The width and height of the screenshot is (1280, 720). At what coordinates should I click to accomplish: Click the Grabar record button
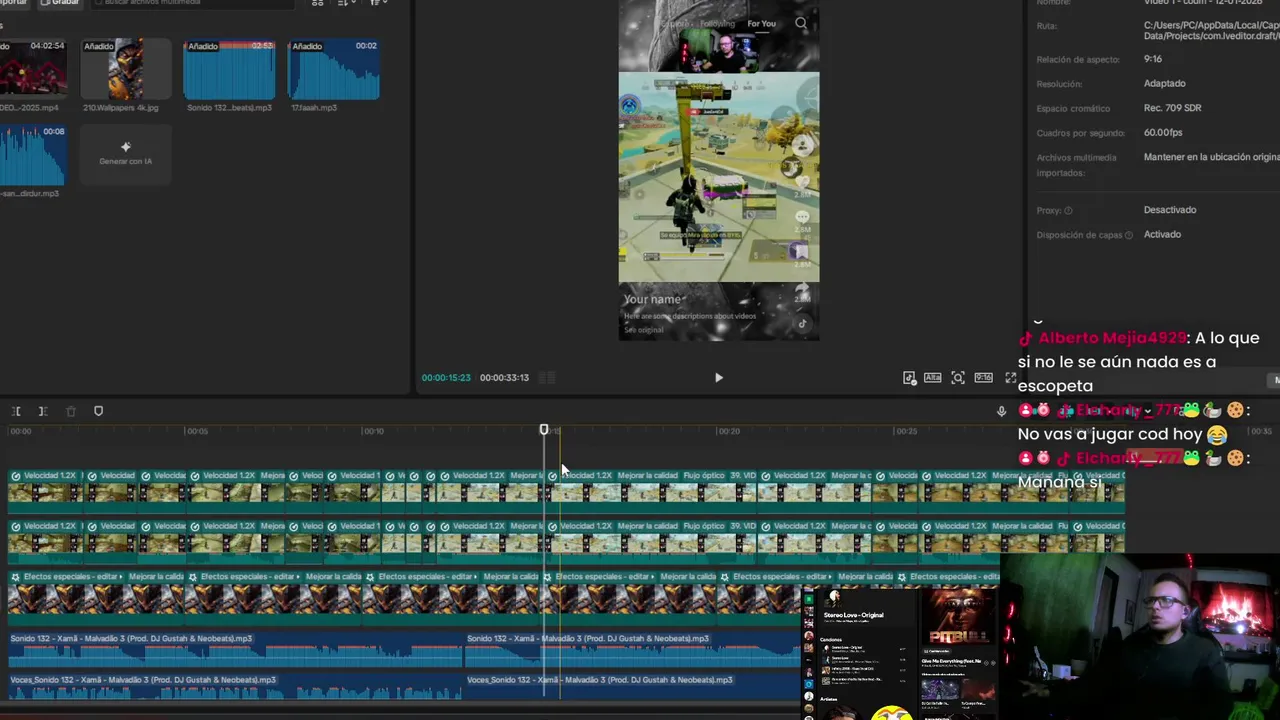59,3
